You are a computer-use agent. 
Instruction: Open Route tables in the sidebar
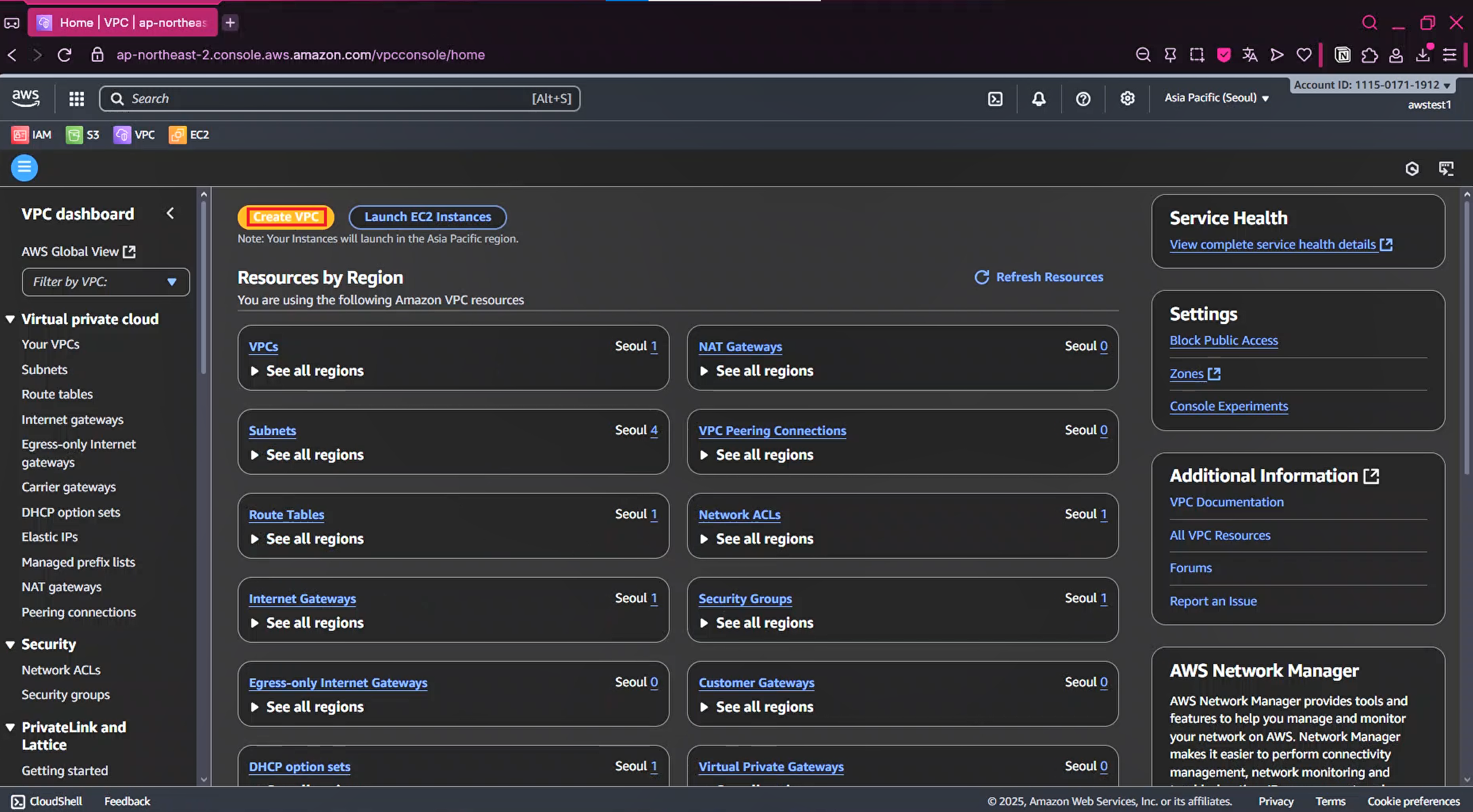coord(57,394)
